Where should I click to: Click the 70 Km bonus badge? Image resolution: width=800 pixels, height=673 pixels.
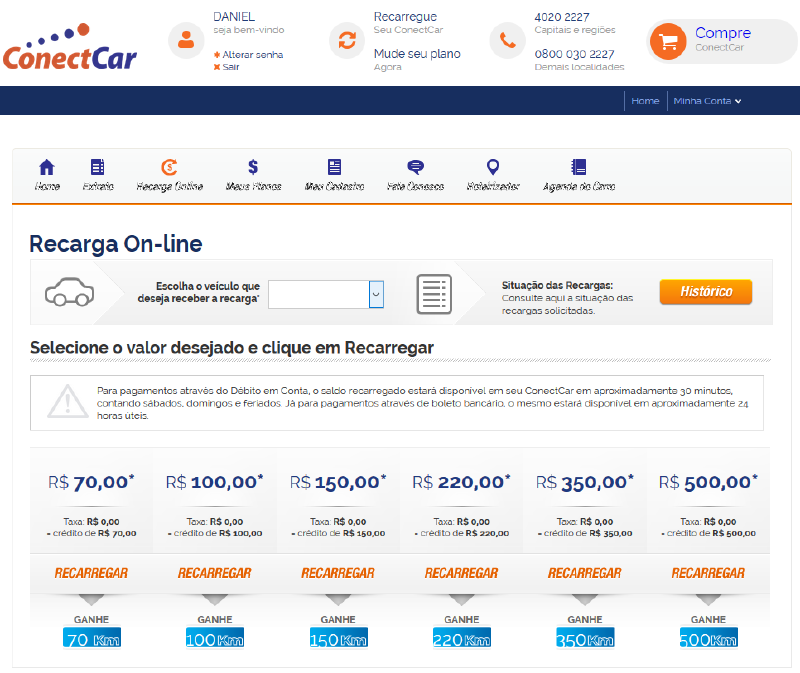(92, 638)
